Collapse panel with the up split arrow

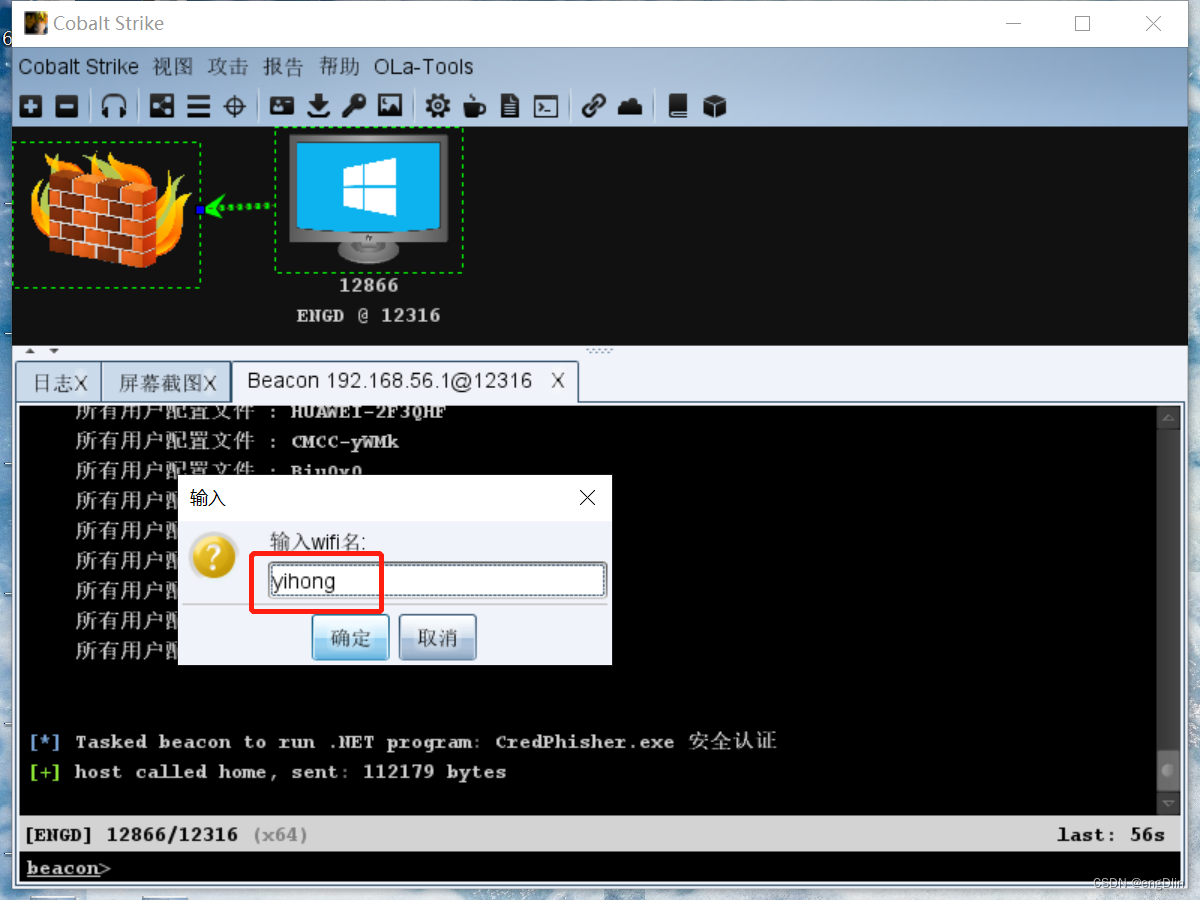(x=29, y=351)
